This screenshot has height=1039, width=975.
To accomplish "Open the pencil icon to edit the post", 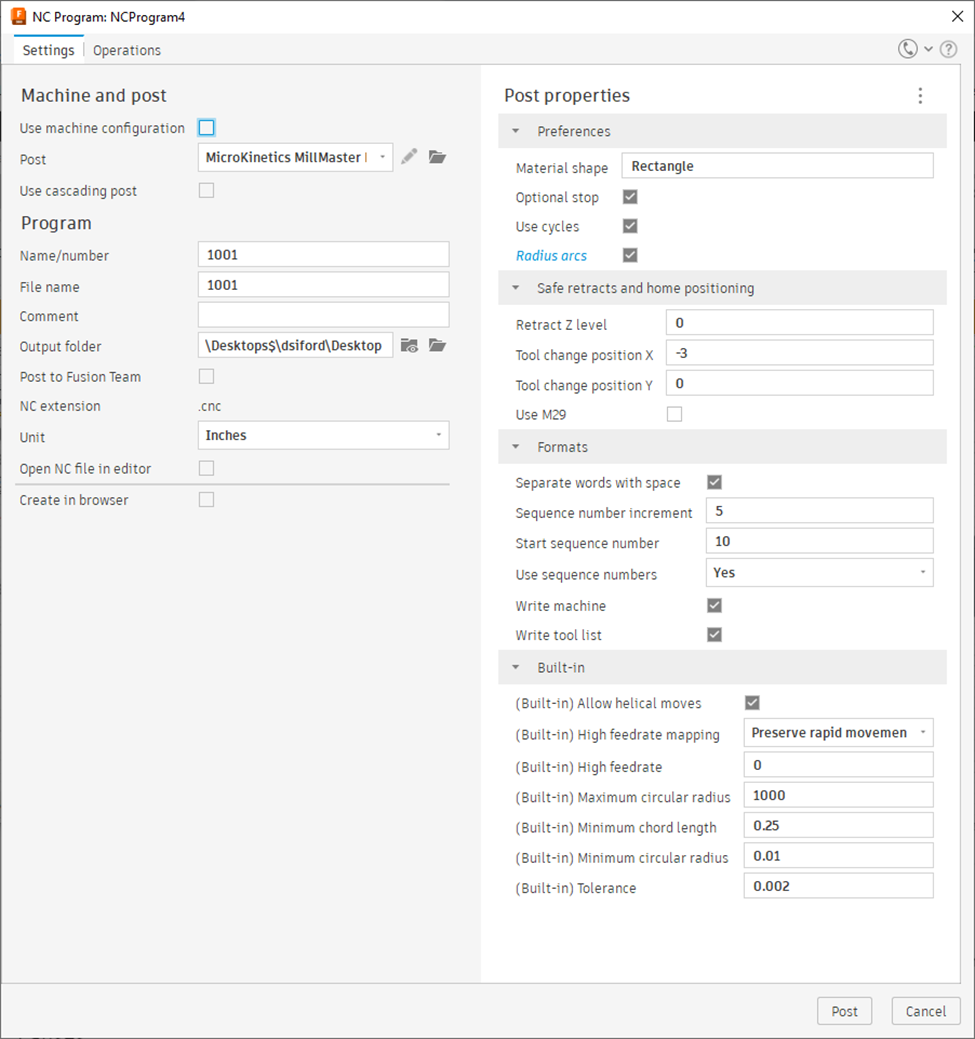I will (411, 156).
